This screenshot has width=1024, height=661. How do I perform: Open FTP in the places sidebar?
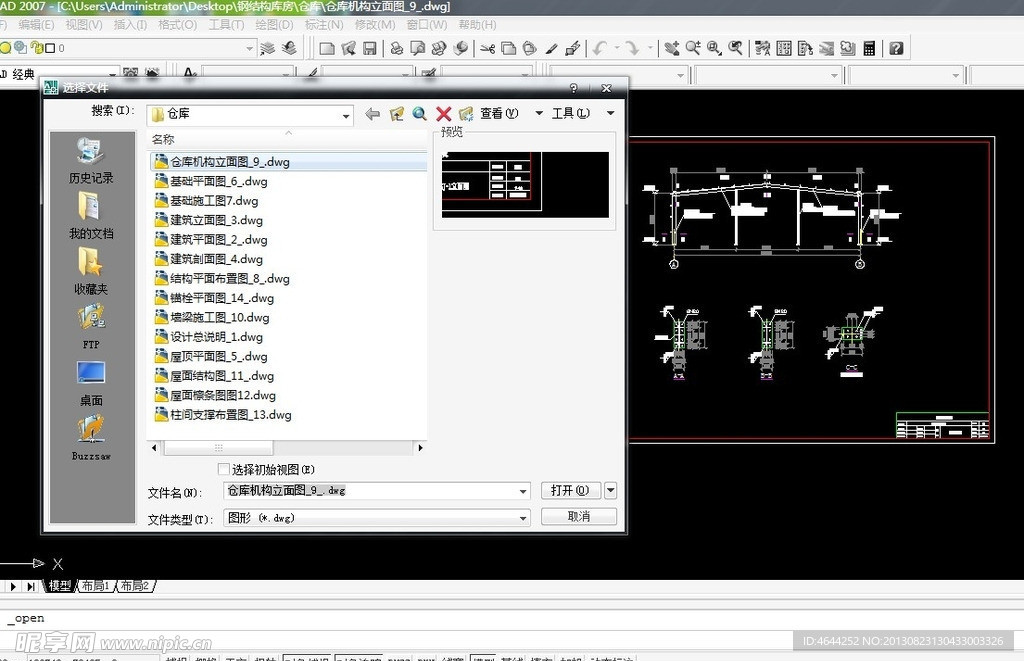[x=91, y=327]
